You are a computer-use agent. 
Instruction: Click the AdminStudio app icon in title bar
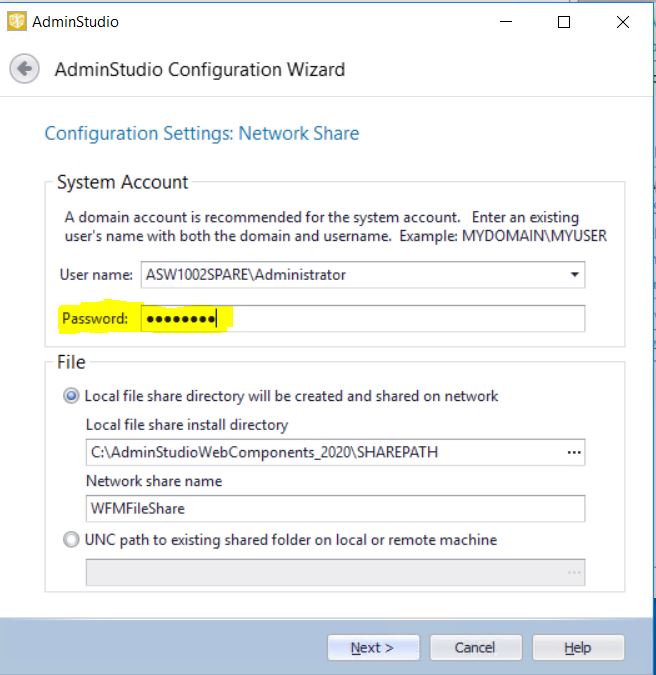17,22
